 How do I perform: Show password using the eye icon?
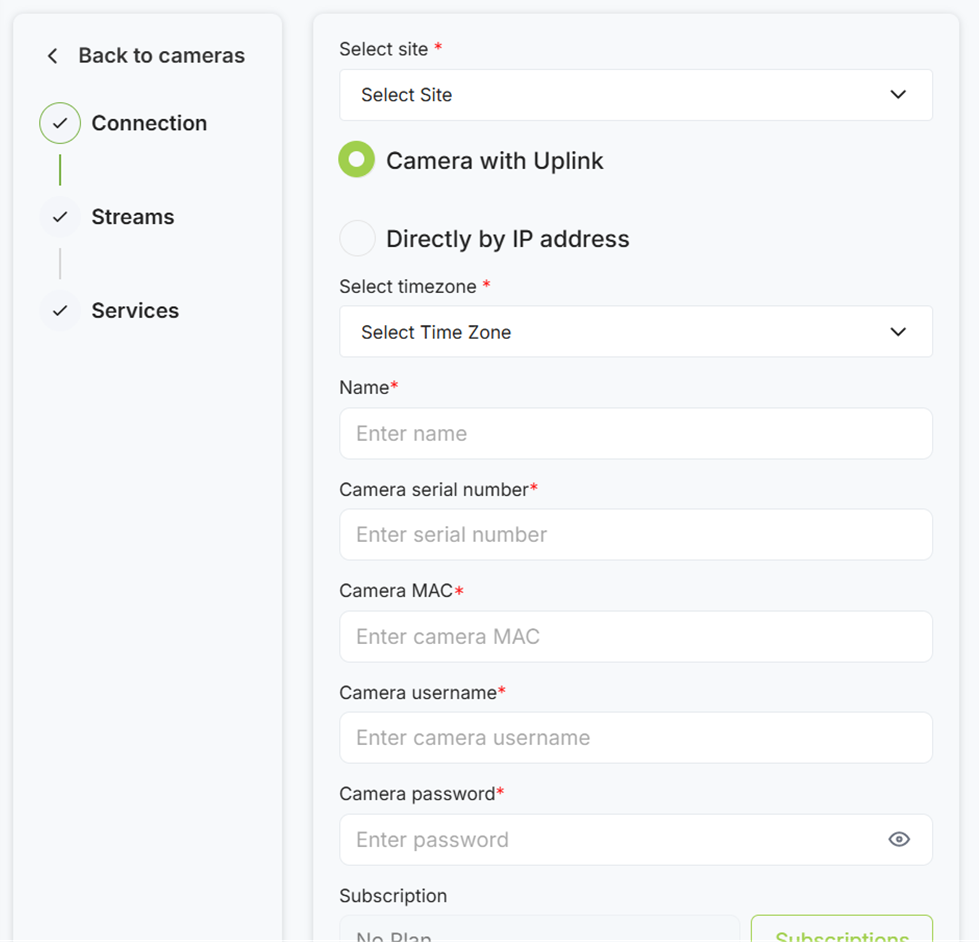click(x=898, y=839)
